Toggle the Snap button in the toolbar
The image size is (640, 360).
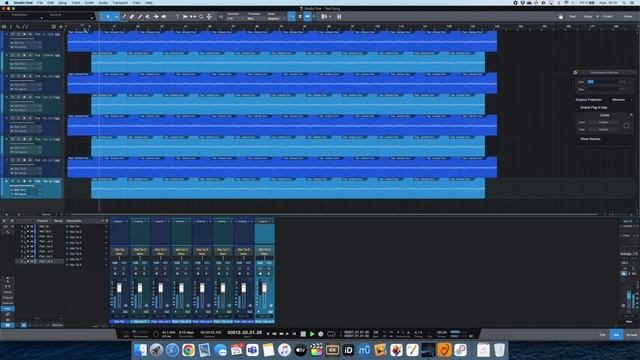[291, 17]
